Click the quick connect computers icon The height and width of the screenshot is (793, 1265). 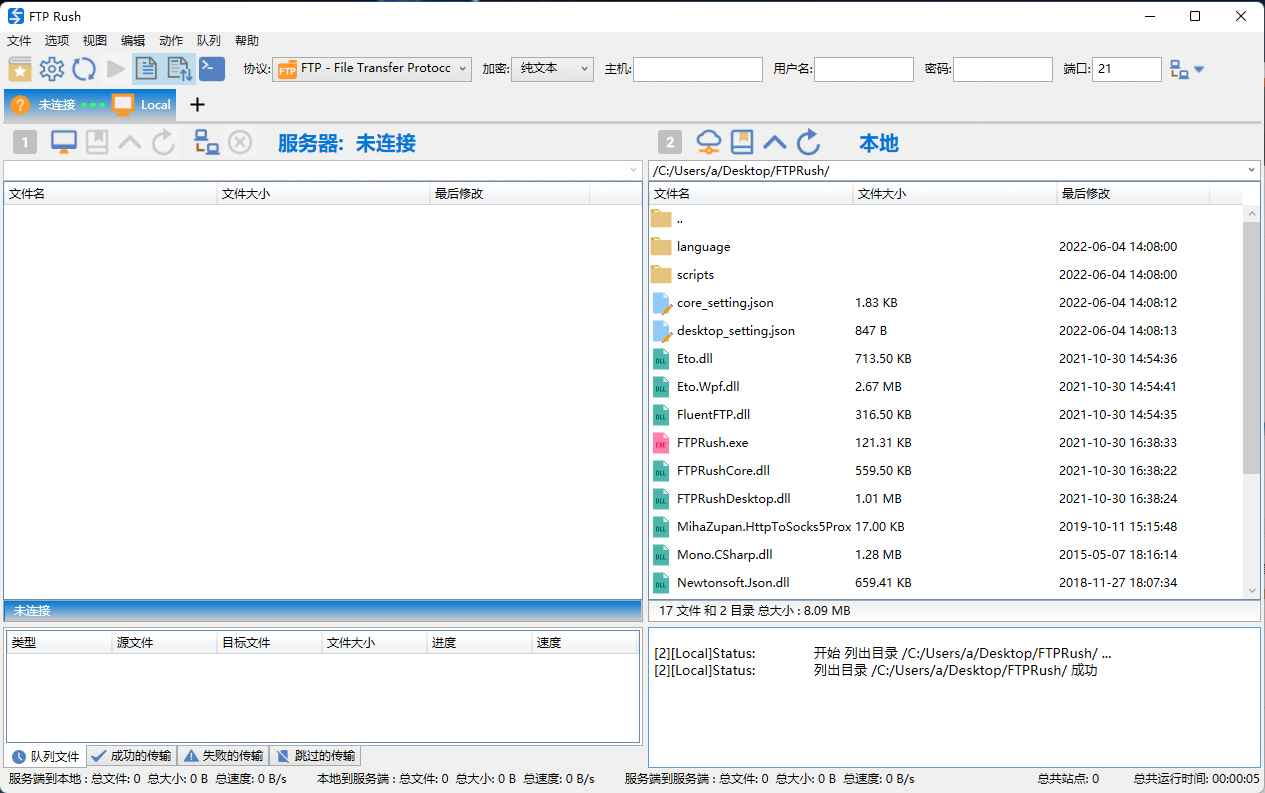click(x=1180, y=70)
